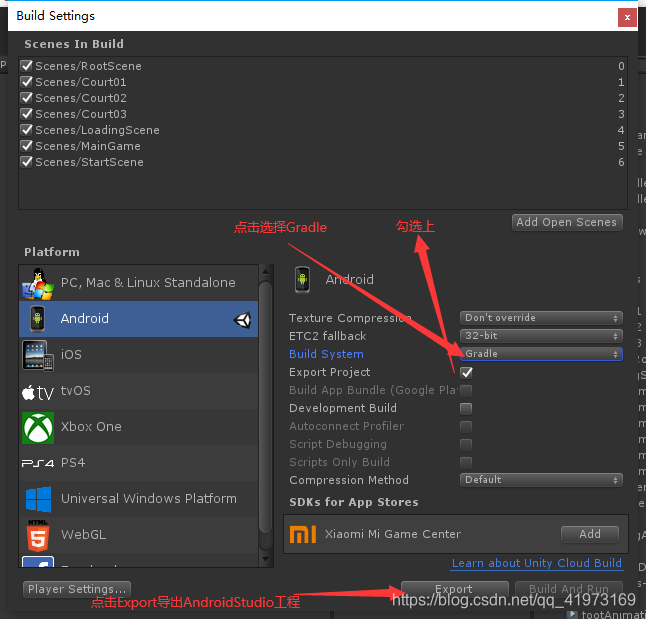The height and width of the screenshot is (619, 646).
Task: Select the Xbox One logo icon
Action: 37,428
